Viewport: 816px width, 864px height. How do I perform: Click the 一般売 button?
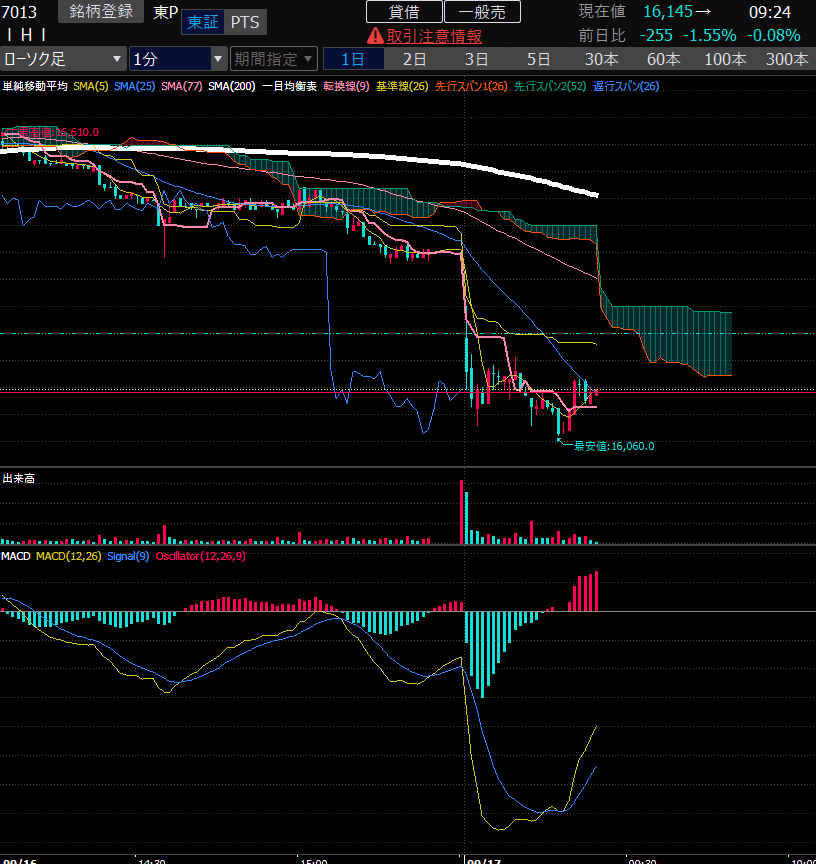pos(482,12)
